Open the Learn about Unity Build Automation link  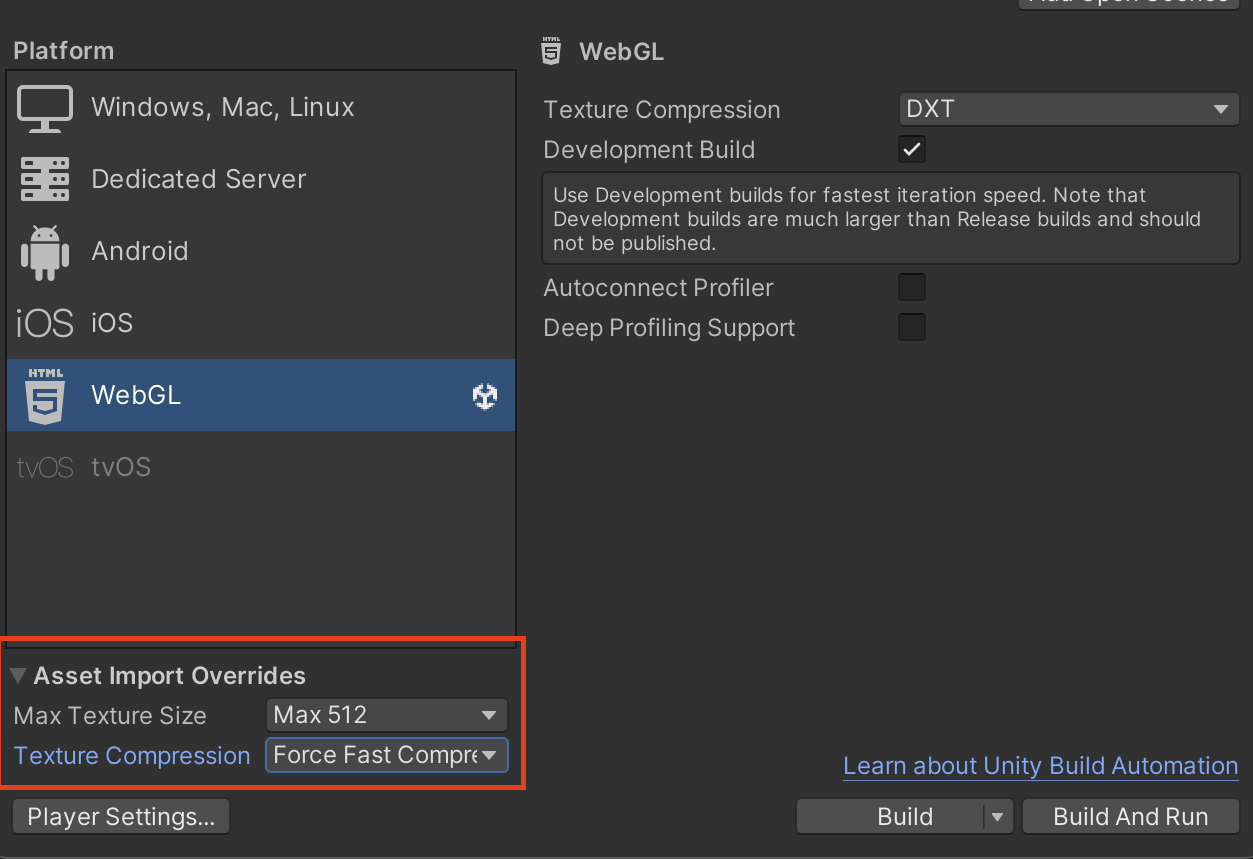point(1041,766)
